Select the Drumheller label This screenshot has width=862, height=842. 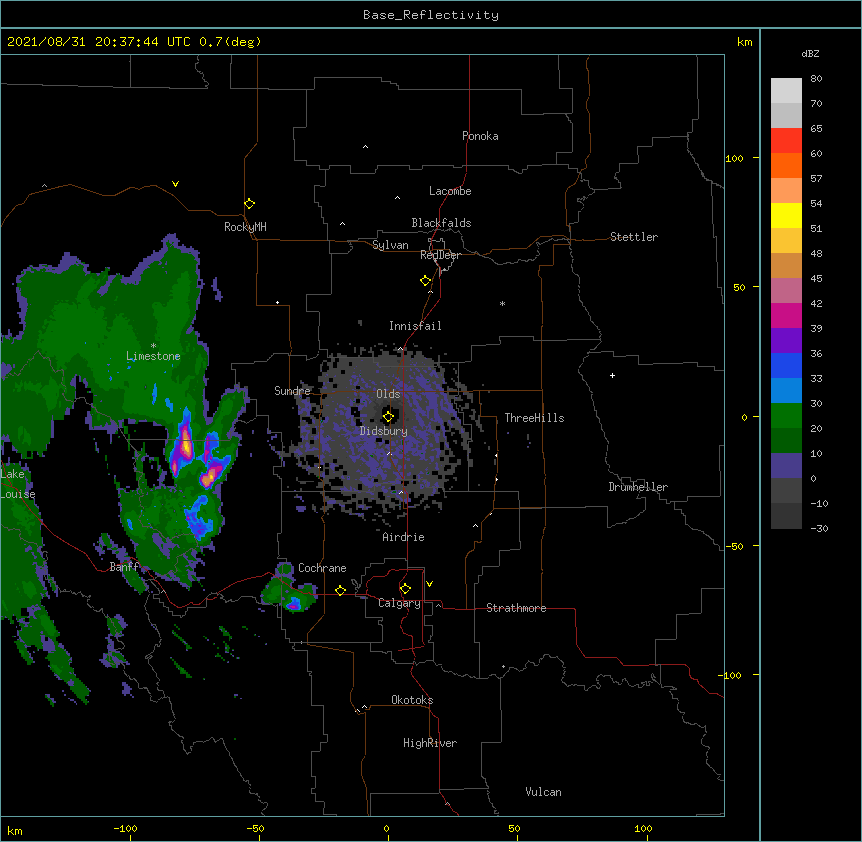pyautogui.click(x=638, y=487)
